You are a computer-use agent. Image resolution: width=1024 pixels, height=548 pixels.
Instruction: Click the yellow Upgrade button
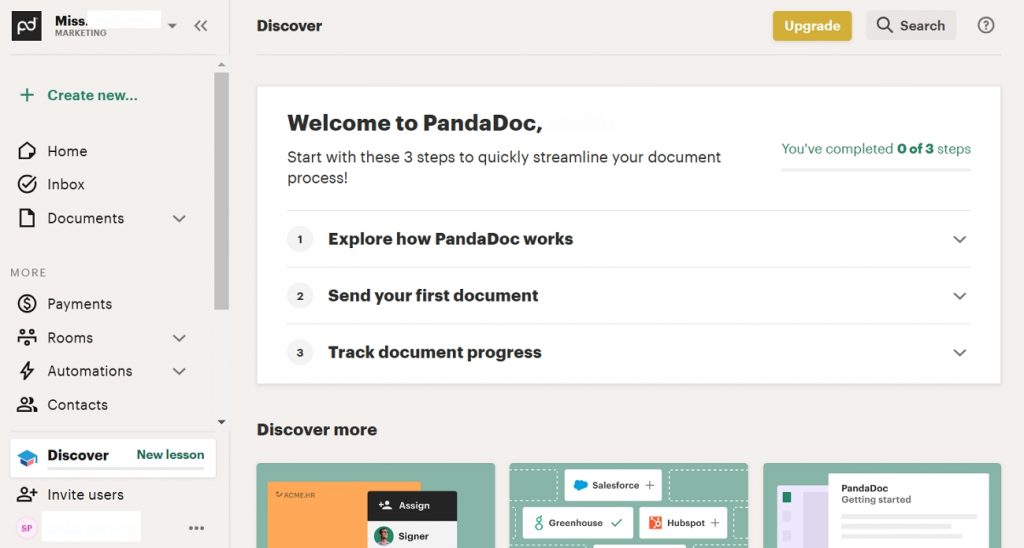pos(812,26)
